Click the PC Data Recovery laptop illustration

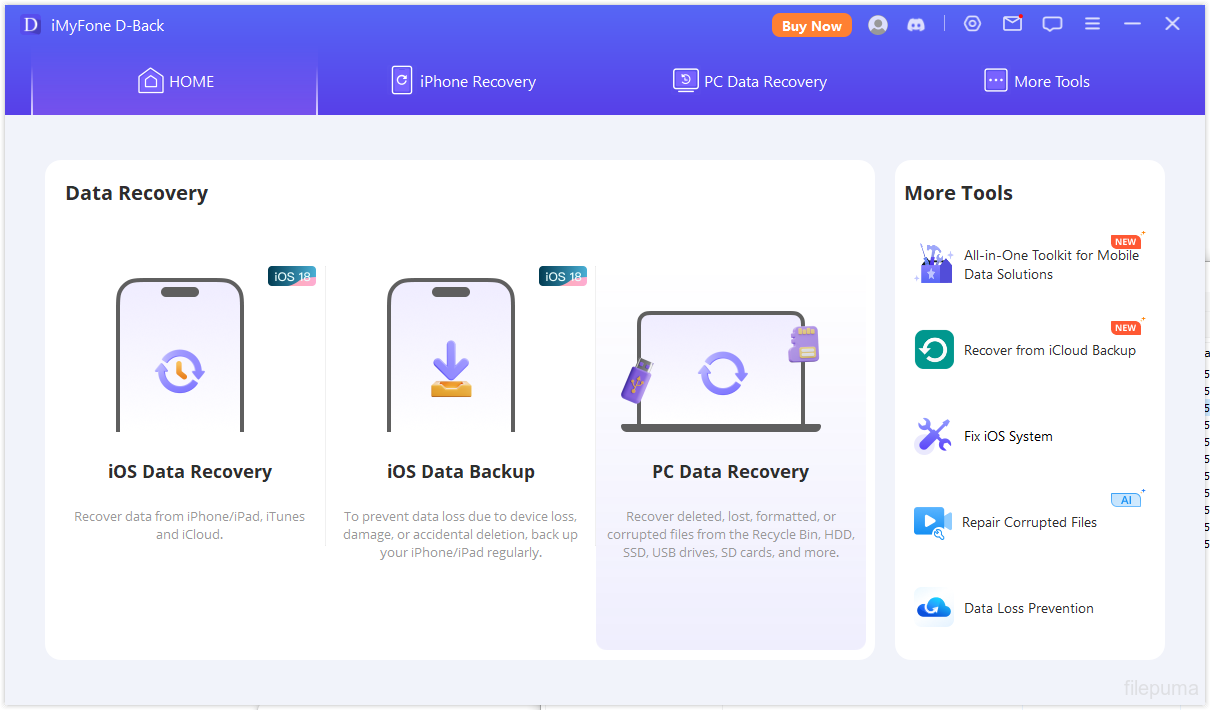[x=721, y=371]
